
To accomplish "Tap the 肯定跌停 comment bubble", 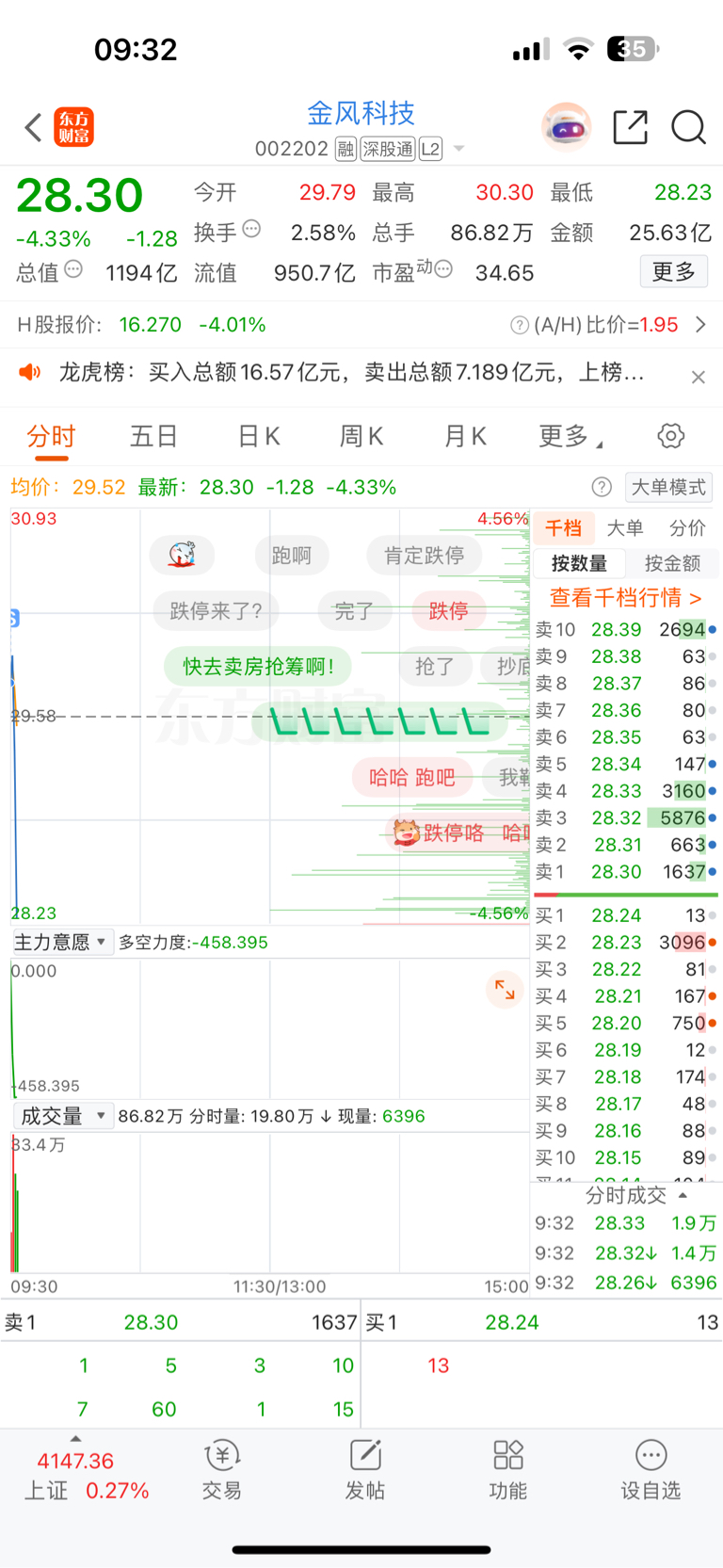I will tap(424, 556).
